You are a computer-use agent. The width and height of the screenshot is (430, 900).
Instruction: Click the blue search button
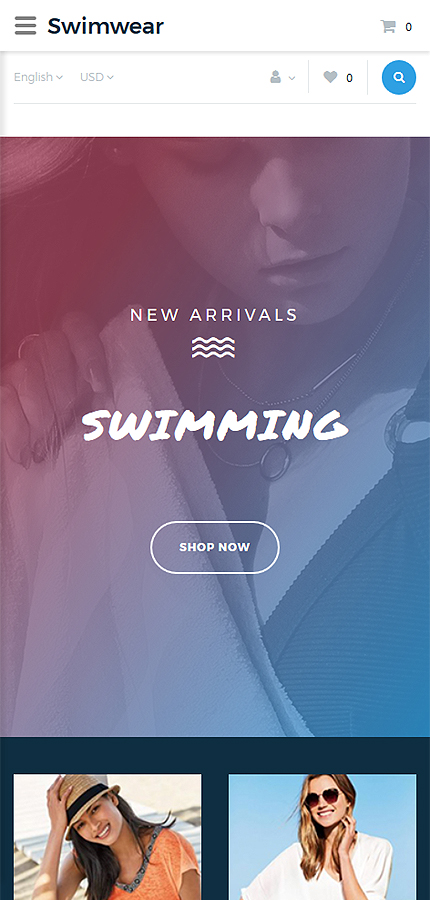[x=399, y=77]
